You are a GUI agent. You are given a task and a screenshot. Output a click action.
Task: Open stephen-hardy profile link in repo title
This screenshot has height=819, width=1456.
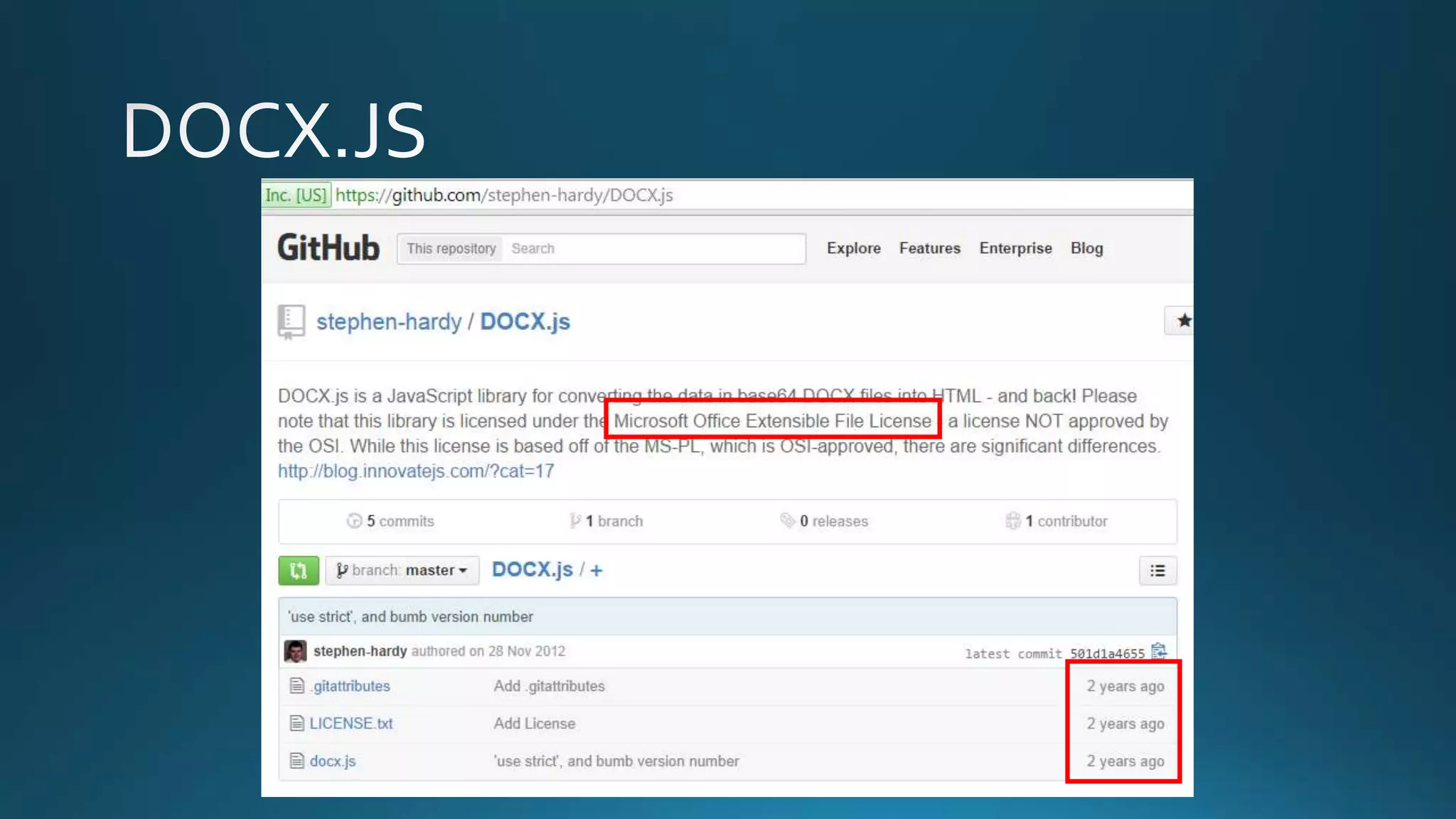[x=389, y=322]
